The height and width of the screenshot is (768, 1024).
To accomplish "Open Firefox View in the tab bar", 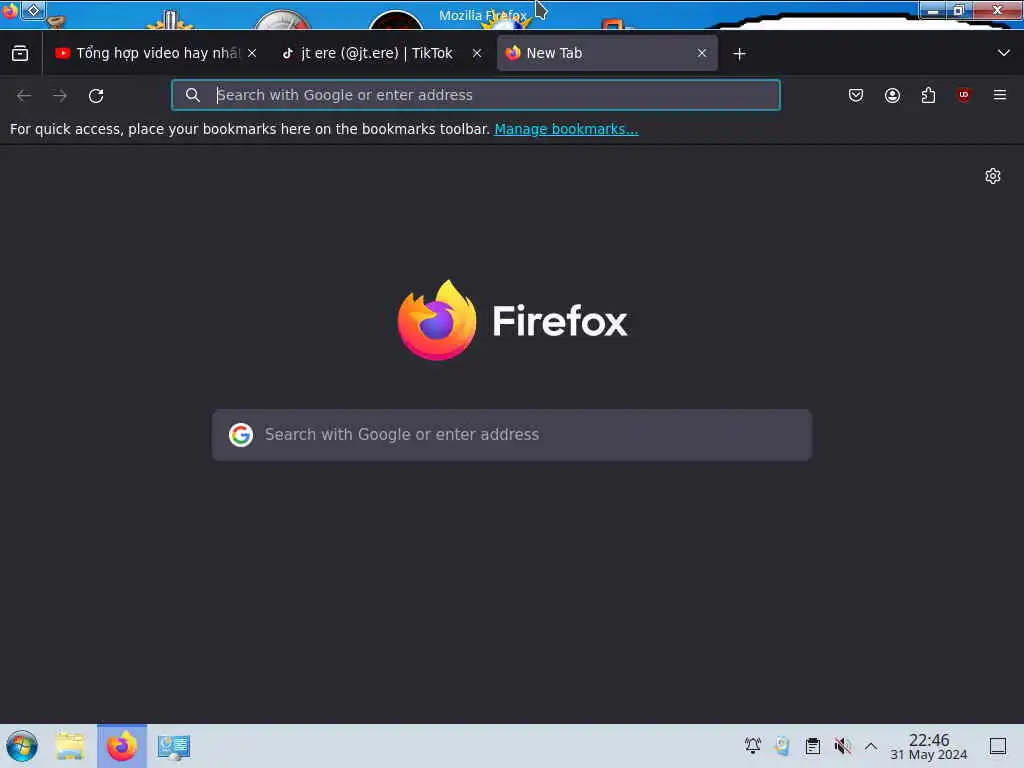I will point(20,54).
